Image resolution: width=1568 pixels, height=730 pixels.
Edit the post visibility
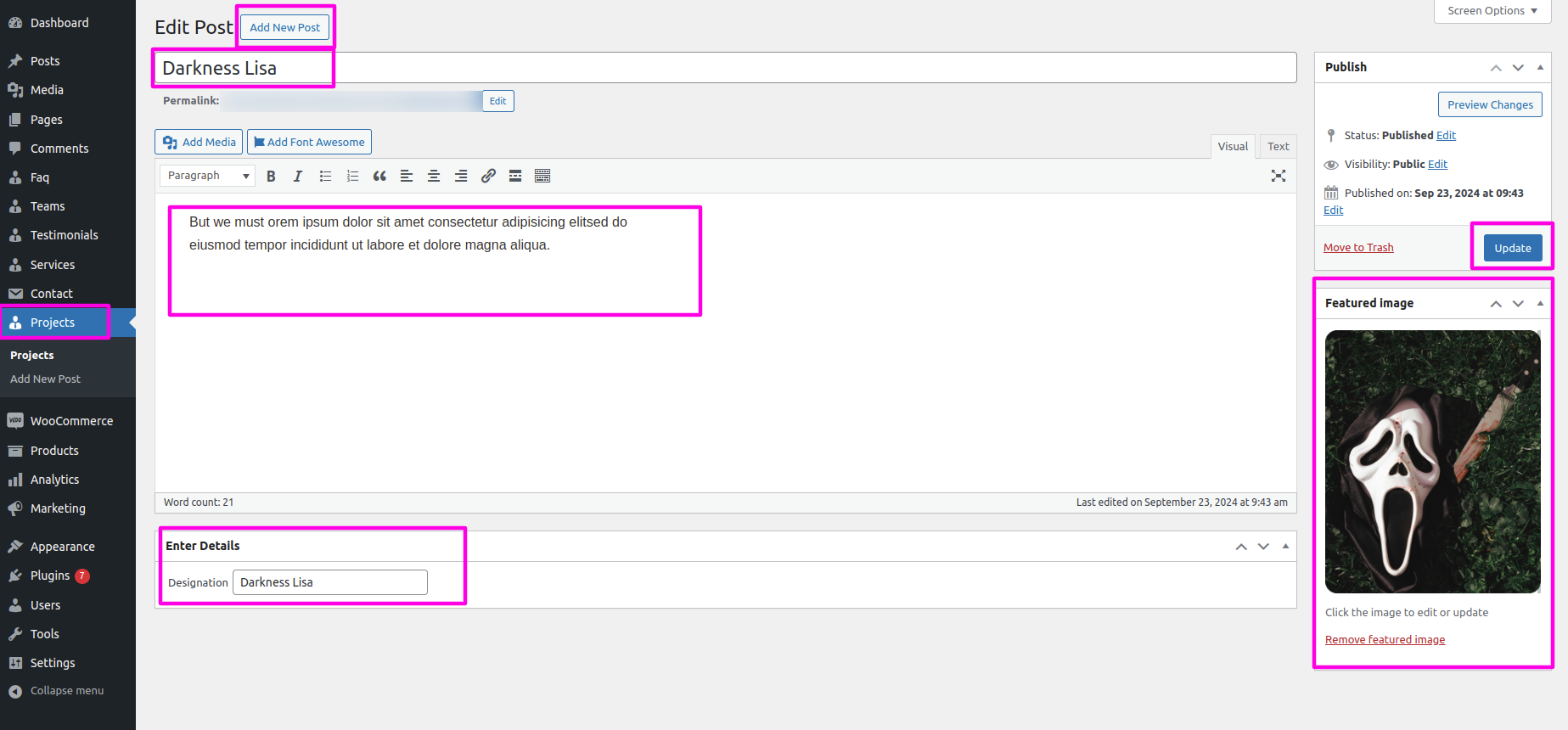pyautogui.click(x=1437, y=164)
